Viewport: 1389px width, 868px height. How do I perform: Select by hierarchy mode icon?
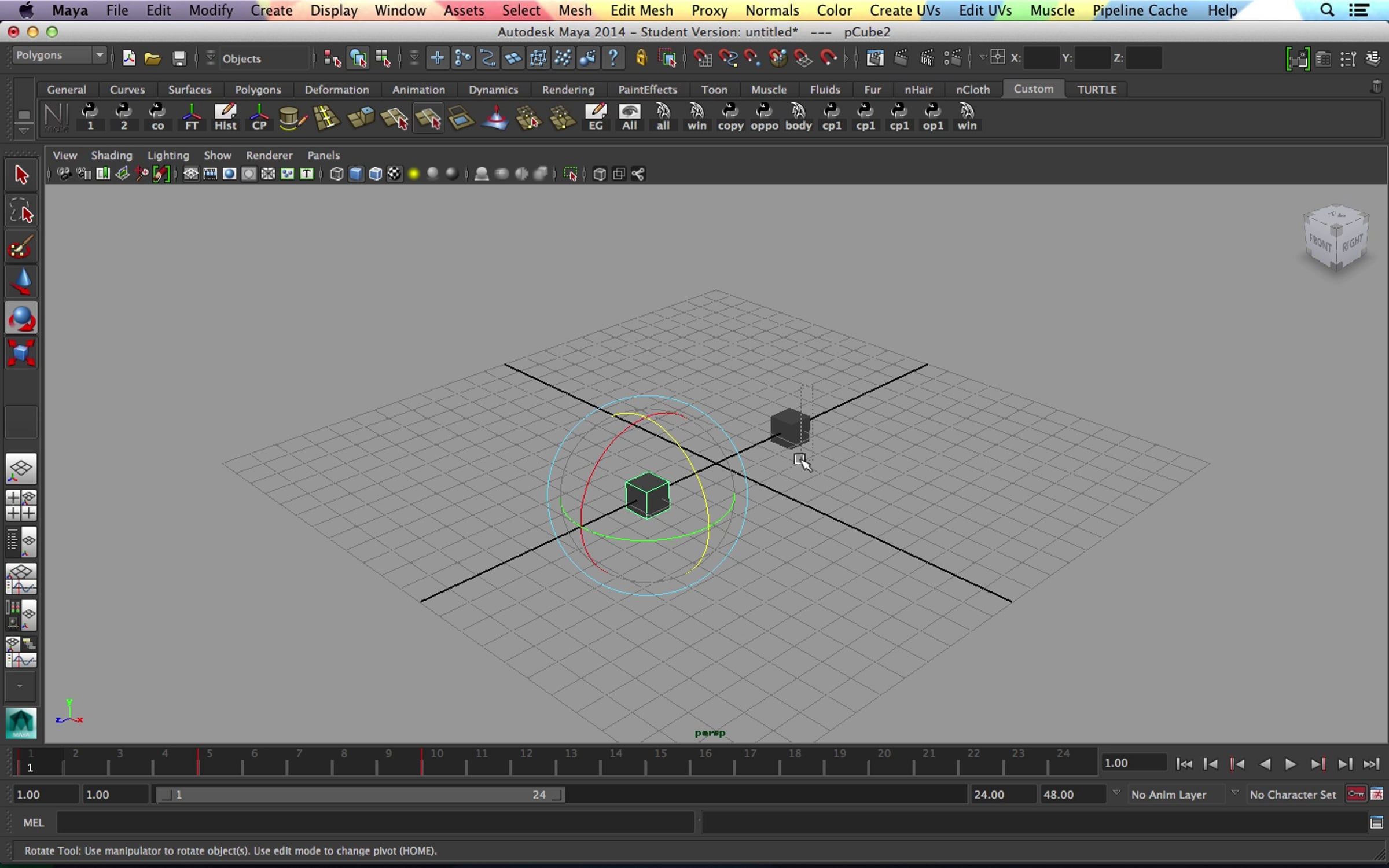[332, 58]
